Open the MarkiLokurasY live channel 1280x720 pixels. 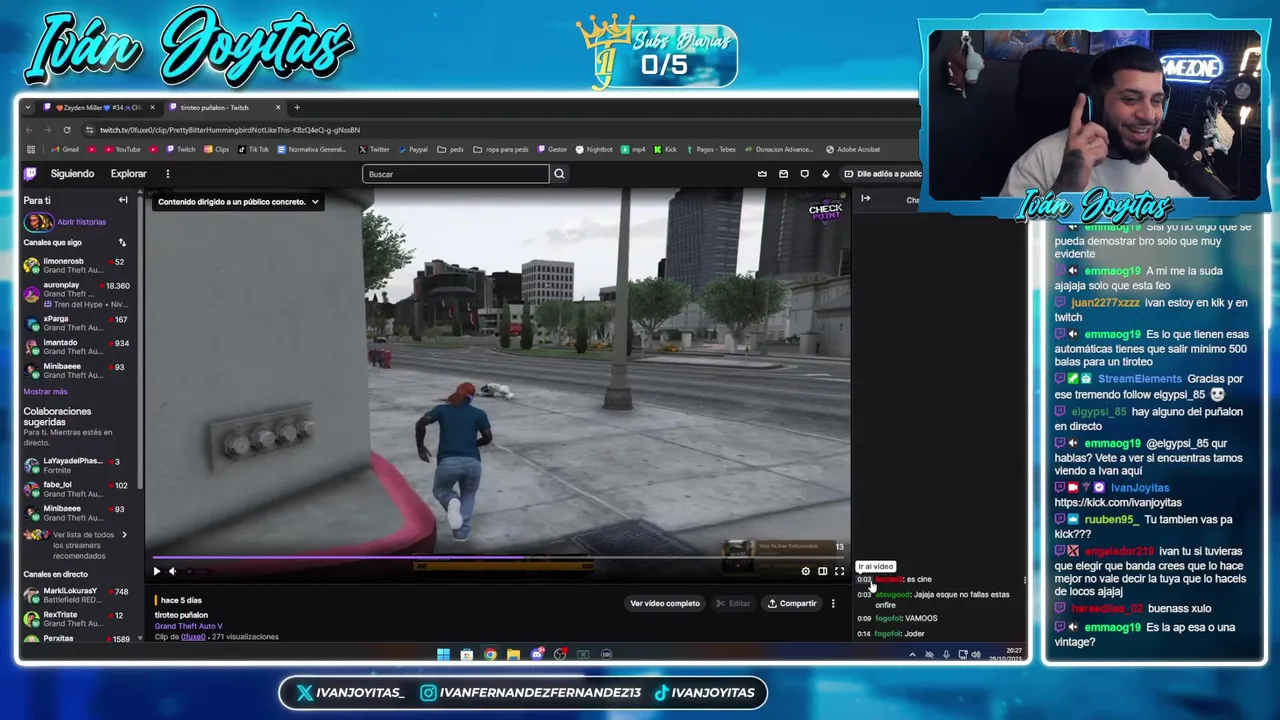point(78,595)
